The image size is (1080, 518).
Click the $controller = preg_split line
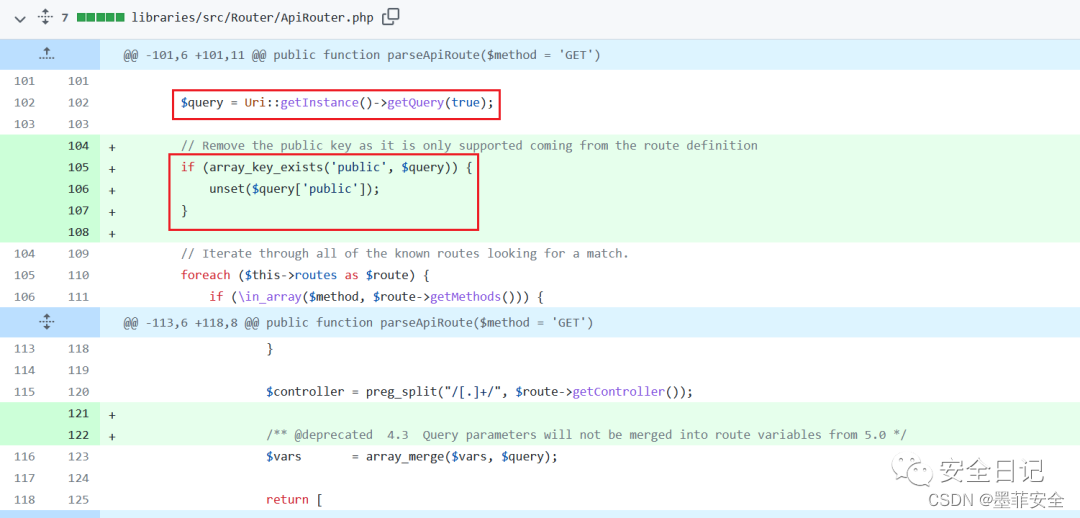479,392
